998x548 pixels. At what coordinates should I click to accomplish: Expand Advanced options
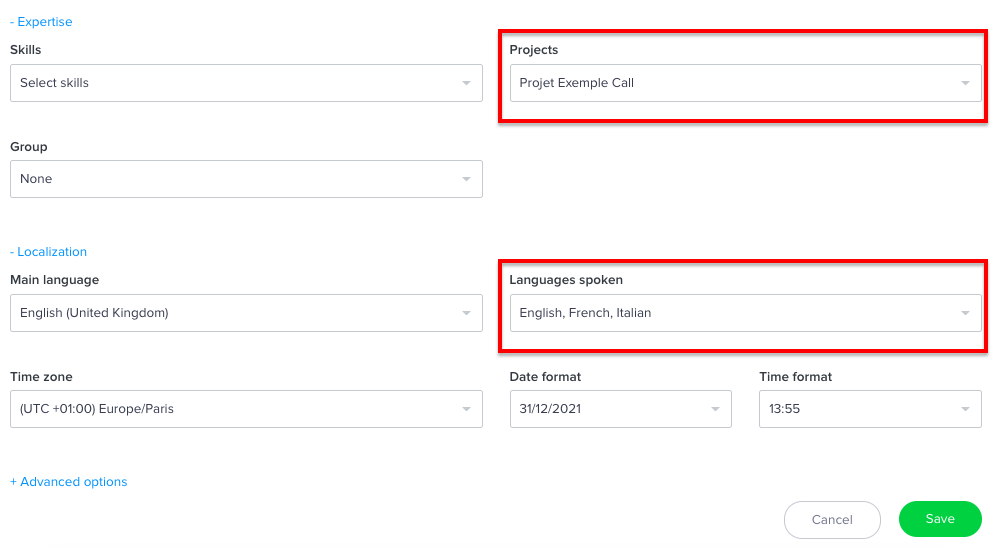point(69,482)
